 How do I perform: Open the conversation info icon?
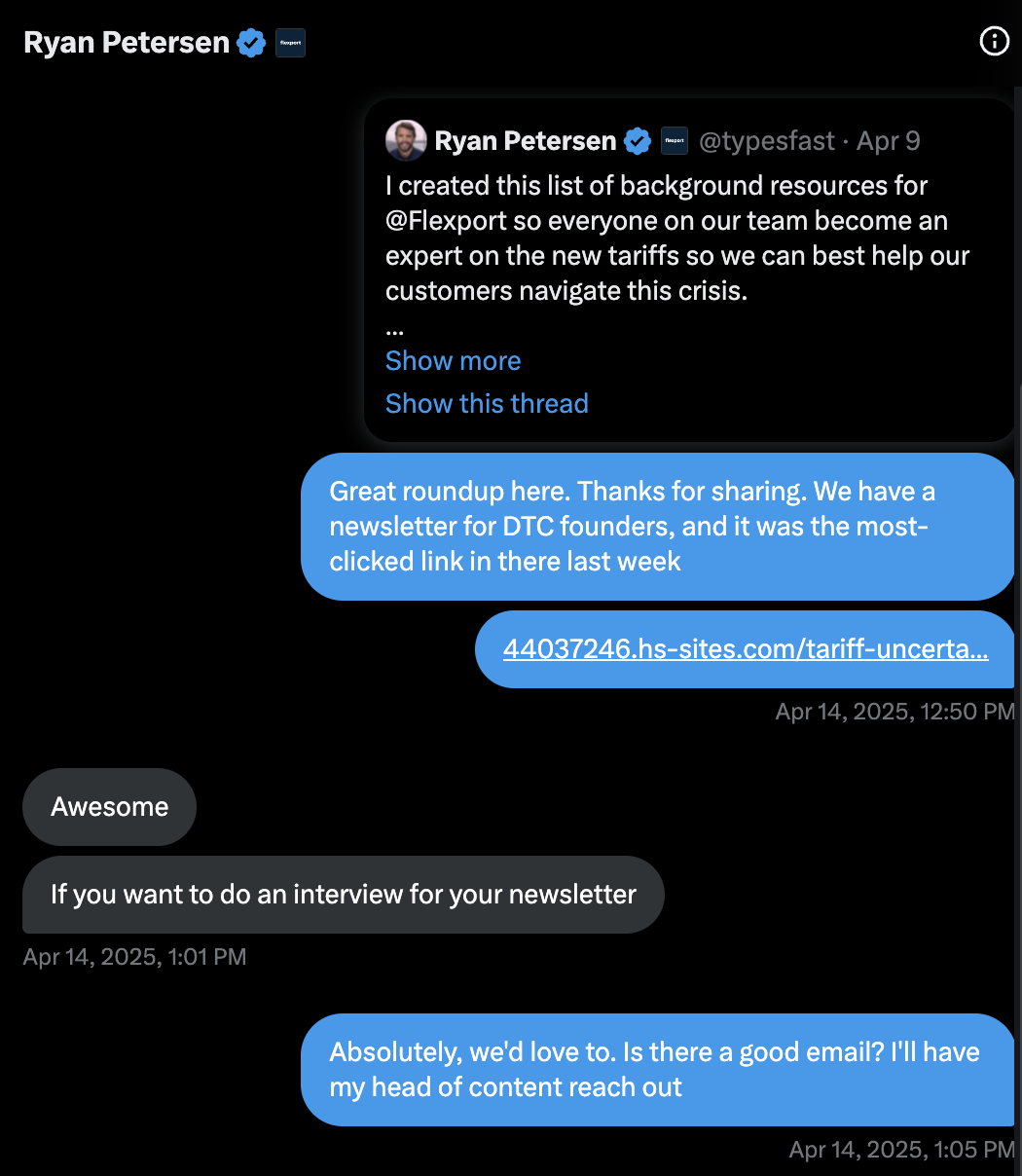pos(994,42)
